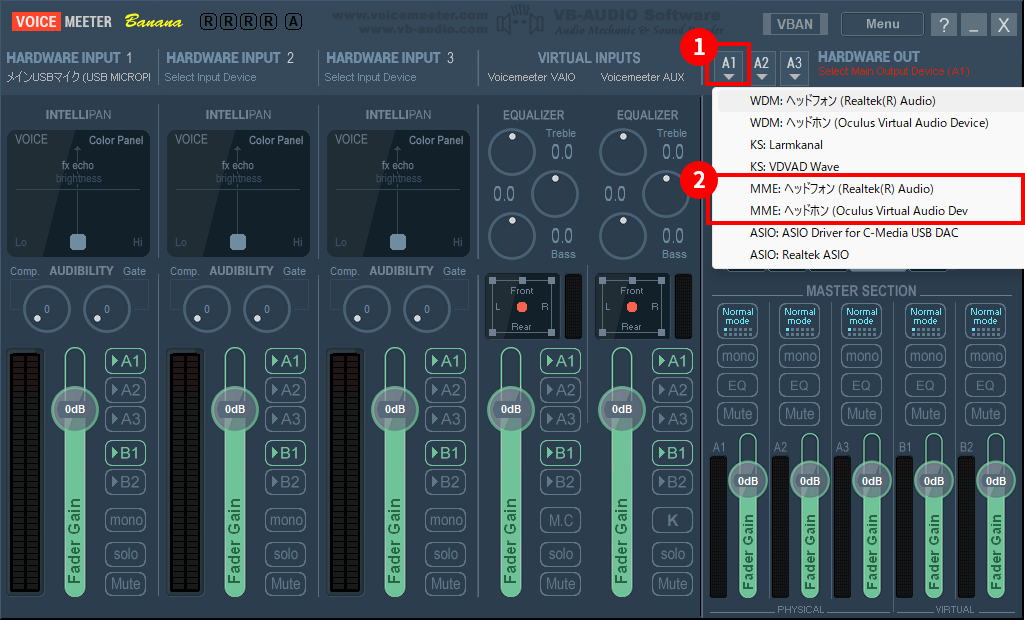Click Hardware Input 3 Select Input Device
The width and height of the screenshot is (1025, 620).
click(x=371, y=77)
